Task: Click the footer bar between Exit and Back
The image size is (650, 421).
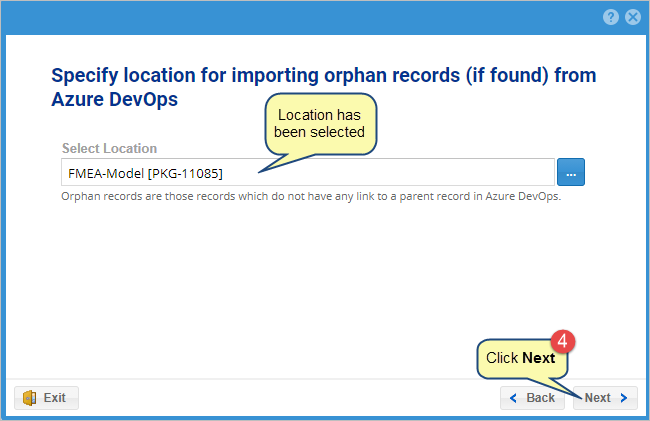Action: tap(290, 398)
